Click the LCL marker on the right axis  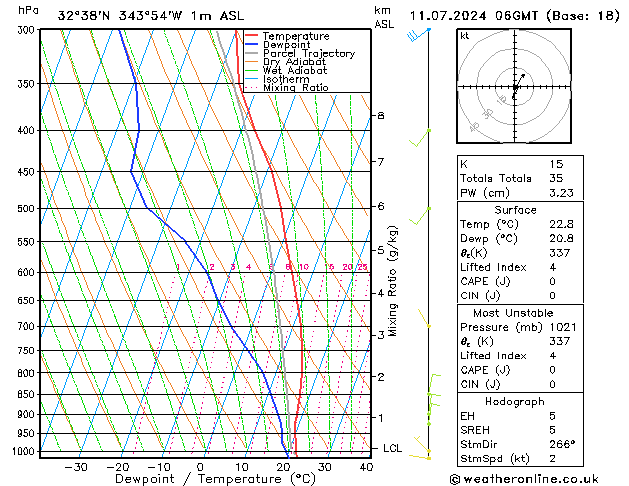[393, 448]
